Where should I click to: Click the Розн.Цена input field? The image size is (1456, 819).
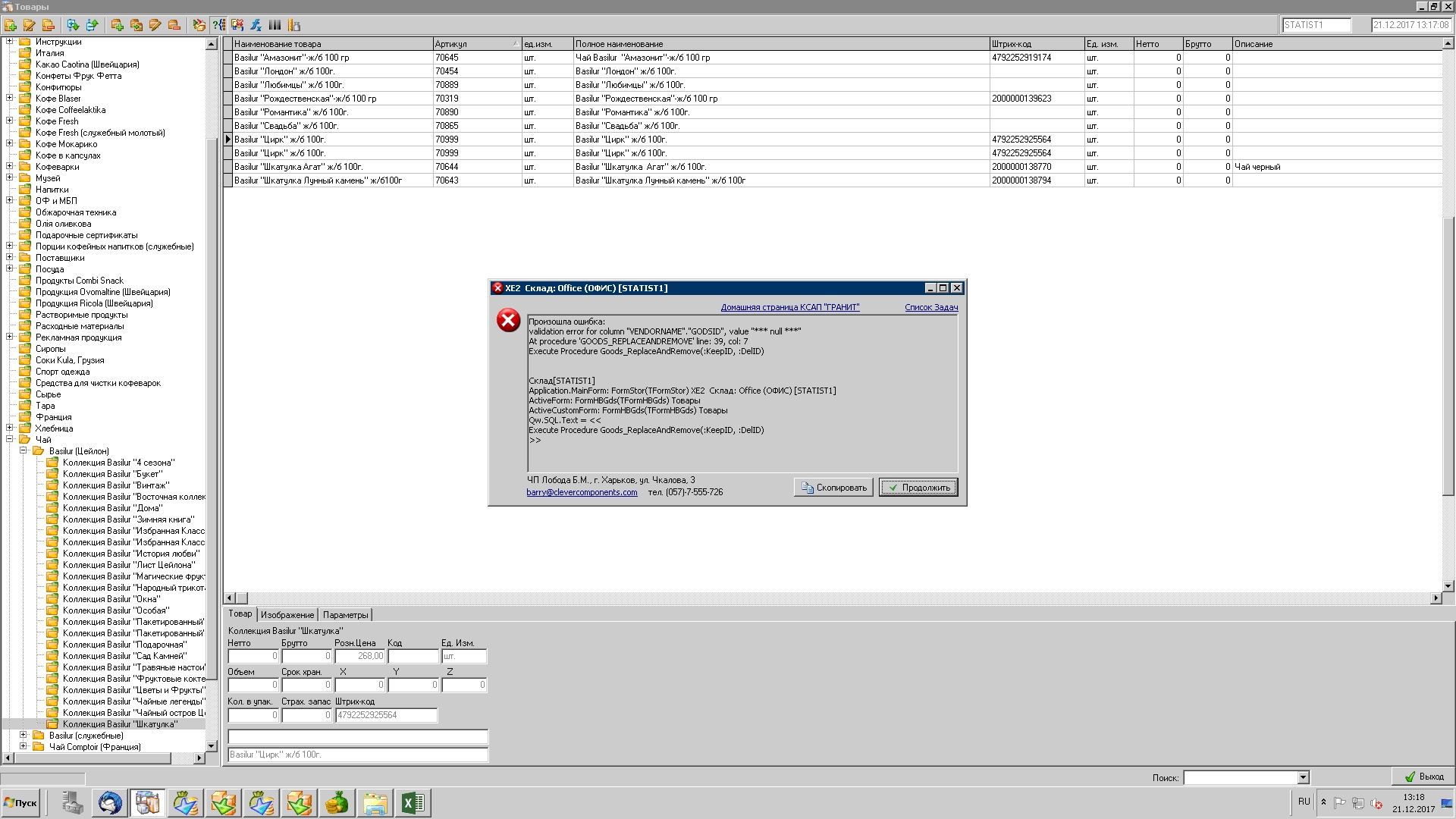coord(359,656)
